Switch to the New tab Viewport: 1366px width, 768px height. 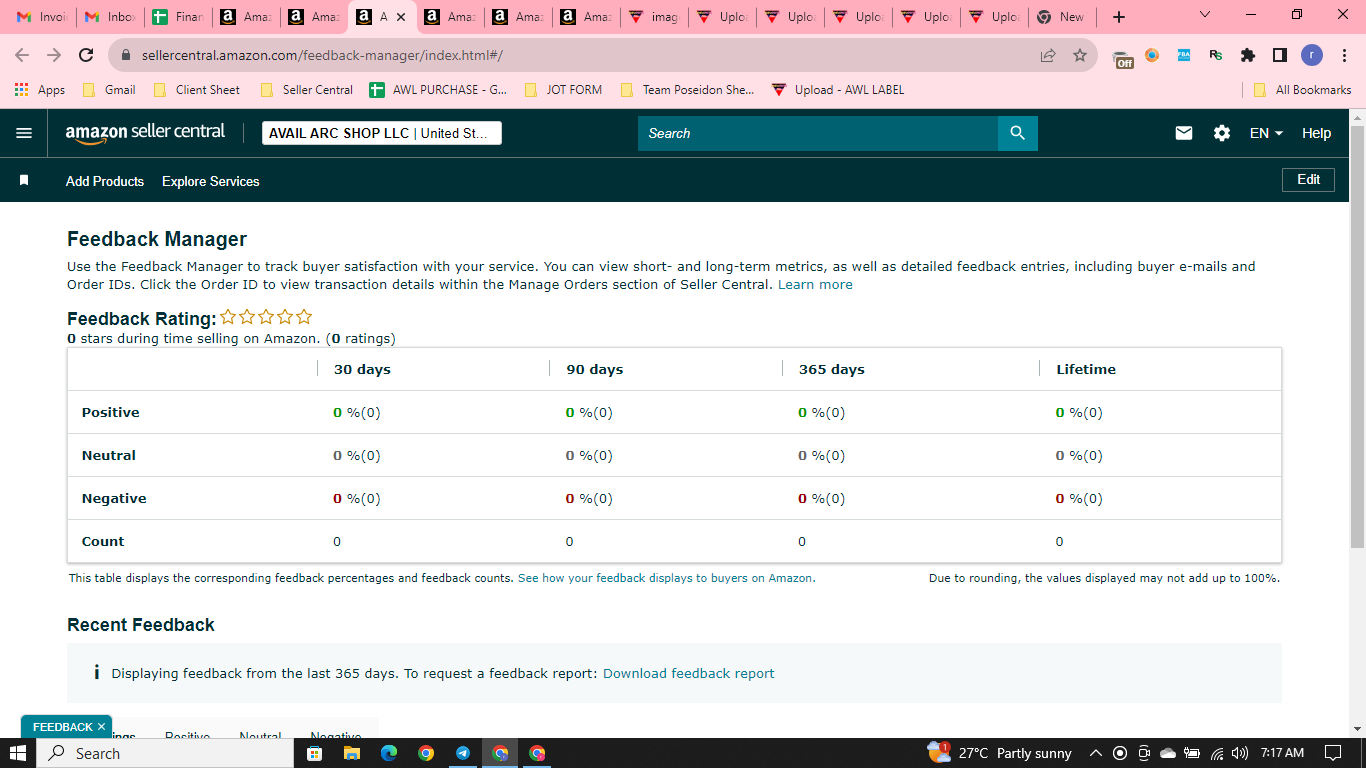pos(1062,17)
